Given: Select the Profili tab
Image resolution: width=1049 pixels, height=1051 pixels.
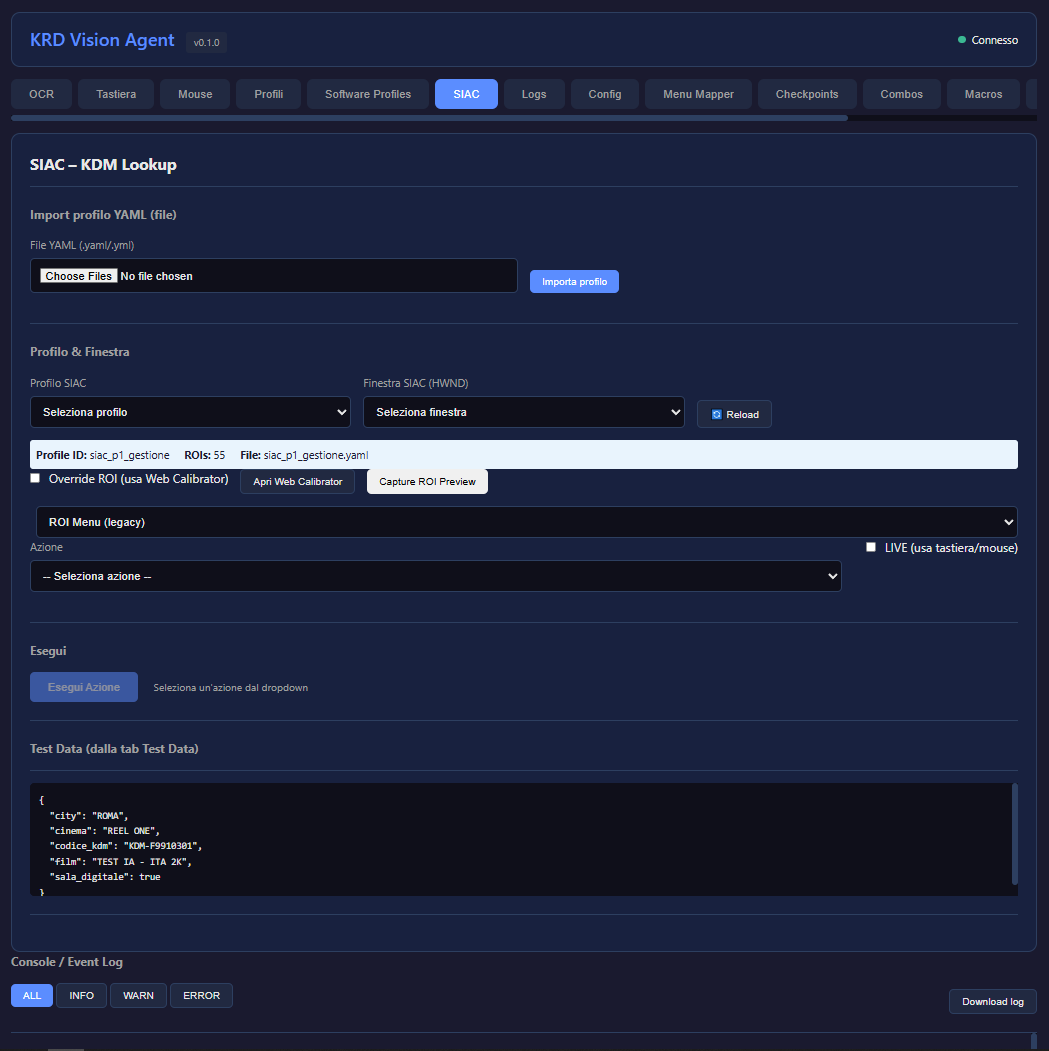Looking at the screenshot, I should [x=269, y=94].
